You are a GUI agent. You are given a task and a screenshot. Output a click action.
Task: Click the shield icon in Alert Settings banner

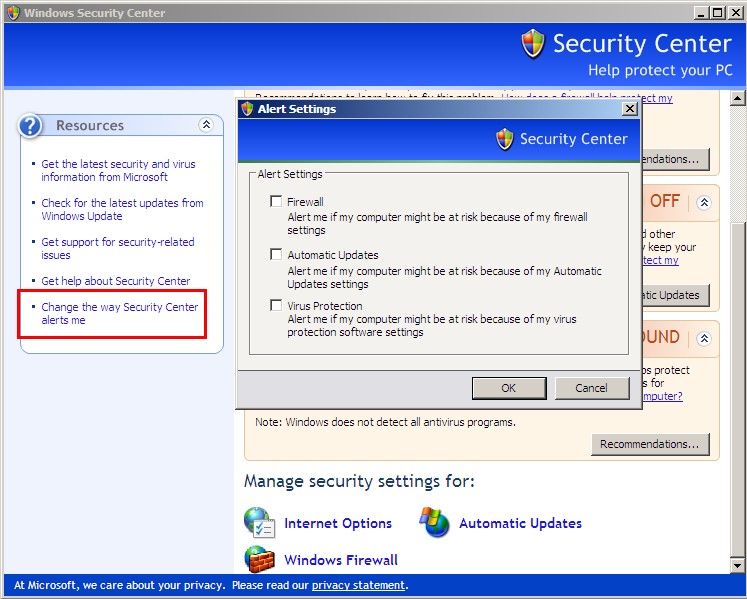[505, 139]
